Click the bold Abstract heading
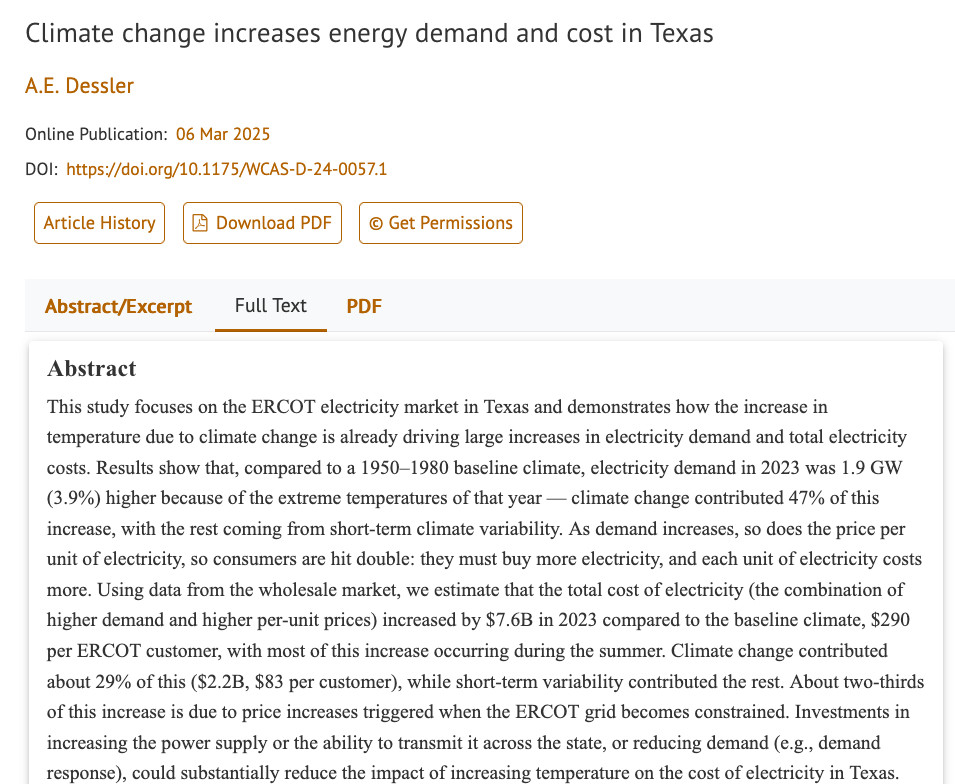955x784 pixels. [91, 369]
